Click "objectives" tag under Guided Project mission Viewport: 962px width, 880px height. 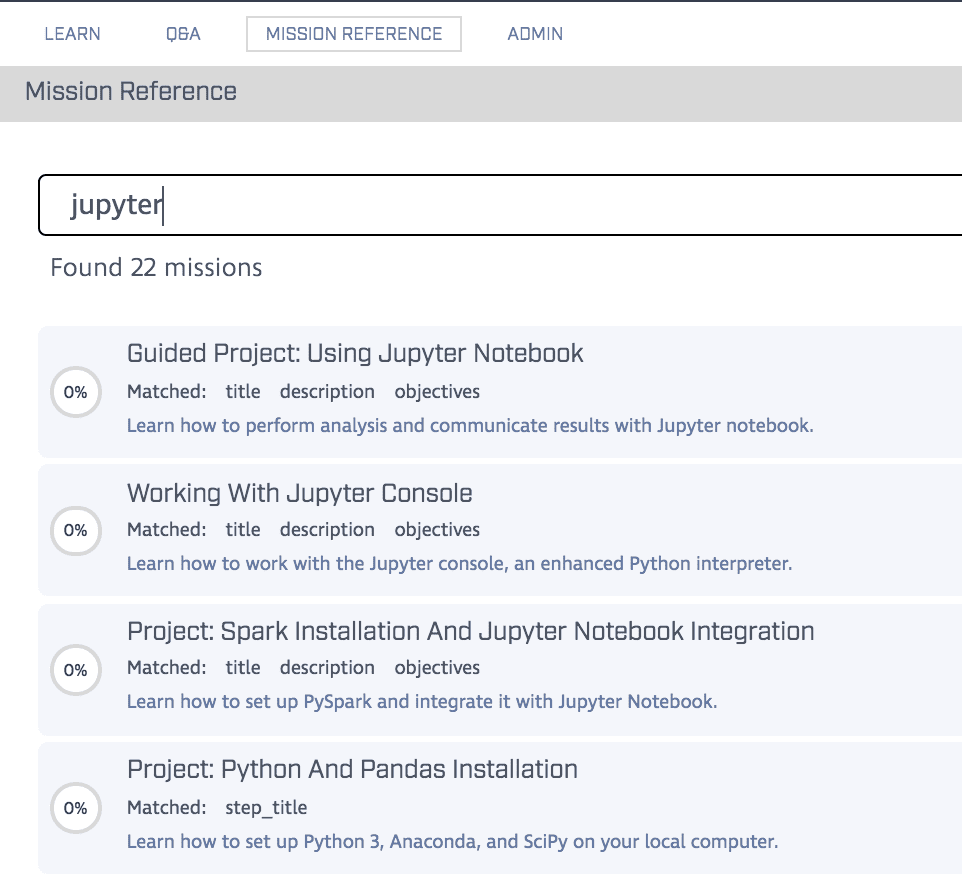(437, 391)
